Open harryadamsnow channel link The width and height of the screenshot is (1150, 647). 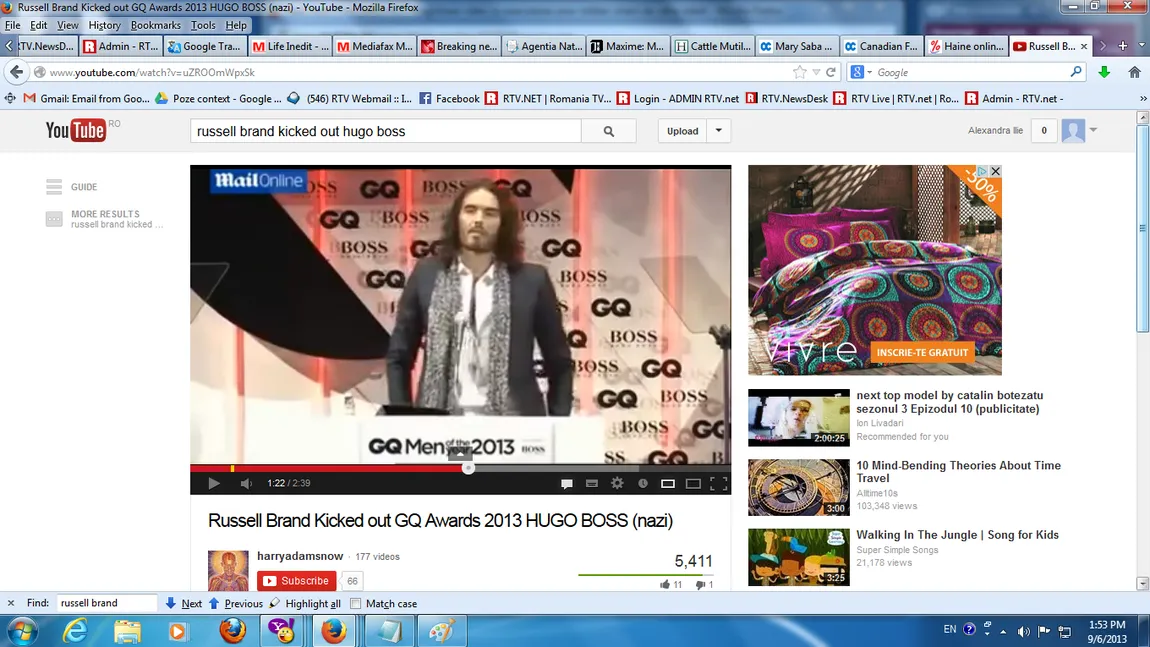[300, 556]
